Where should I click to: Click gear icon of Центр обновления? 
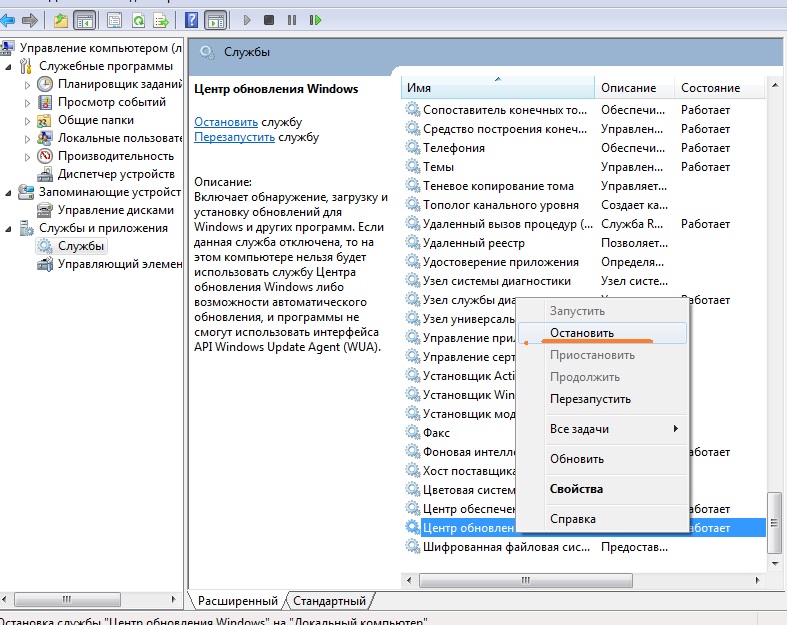[x=413, y=527]
